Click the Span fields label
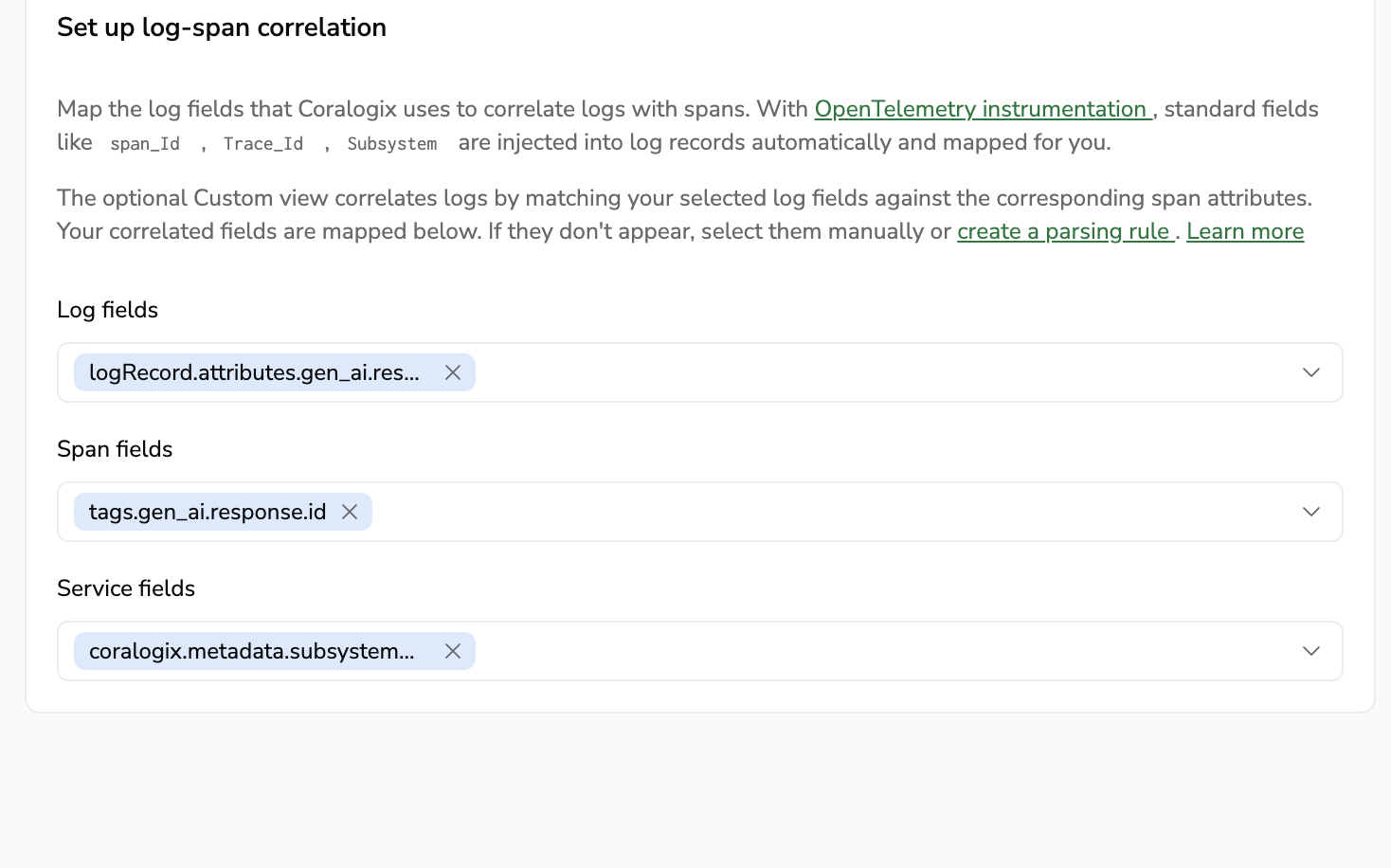Viewport: 1391px width, 868px height. tap(115, 449)
